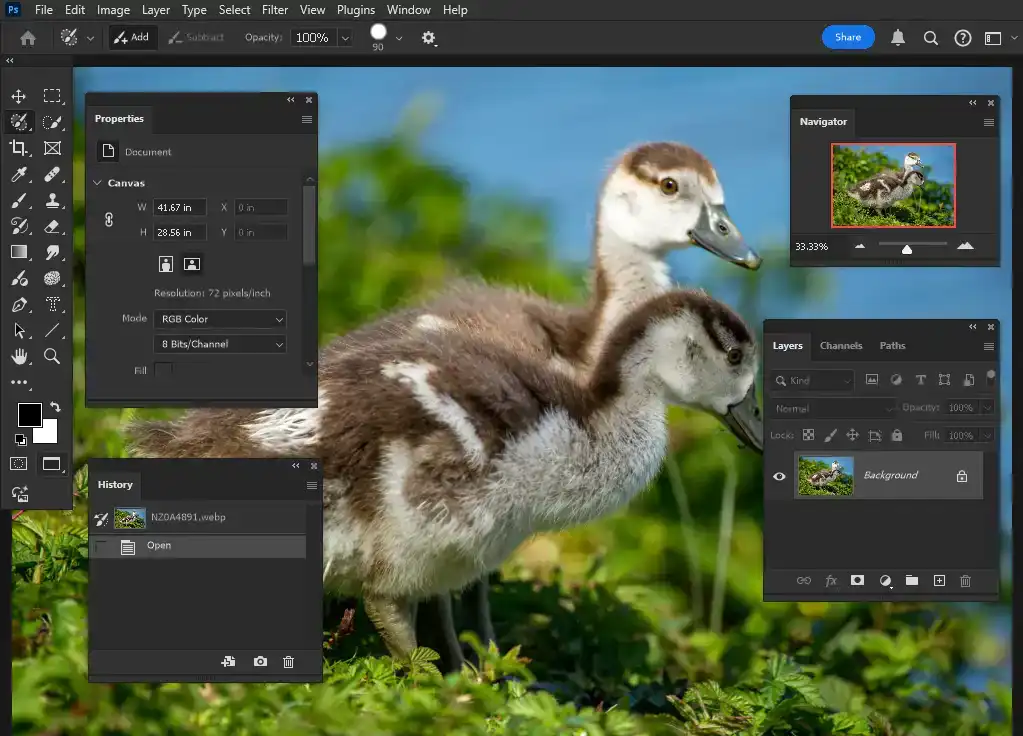Add a layer mask to Background

[x=857, y=581]
